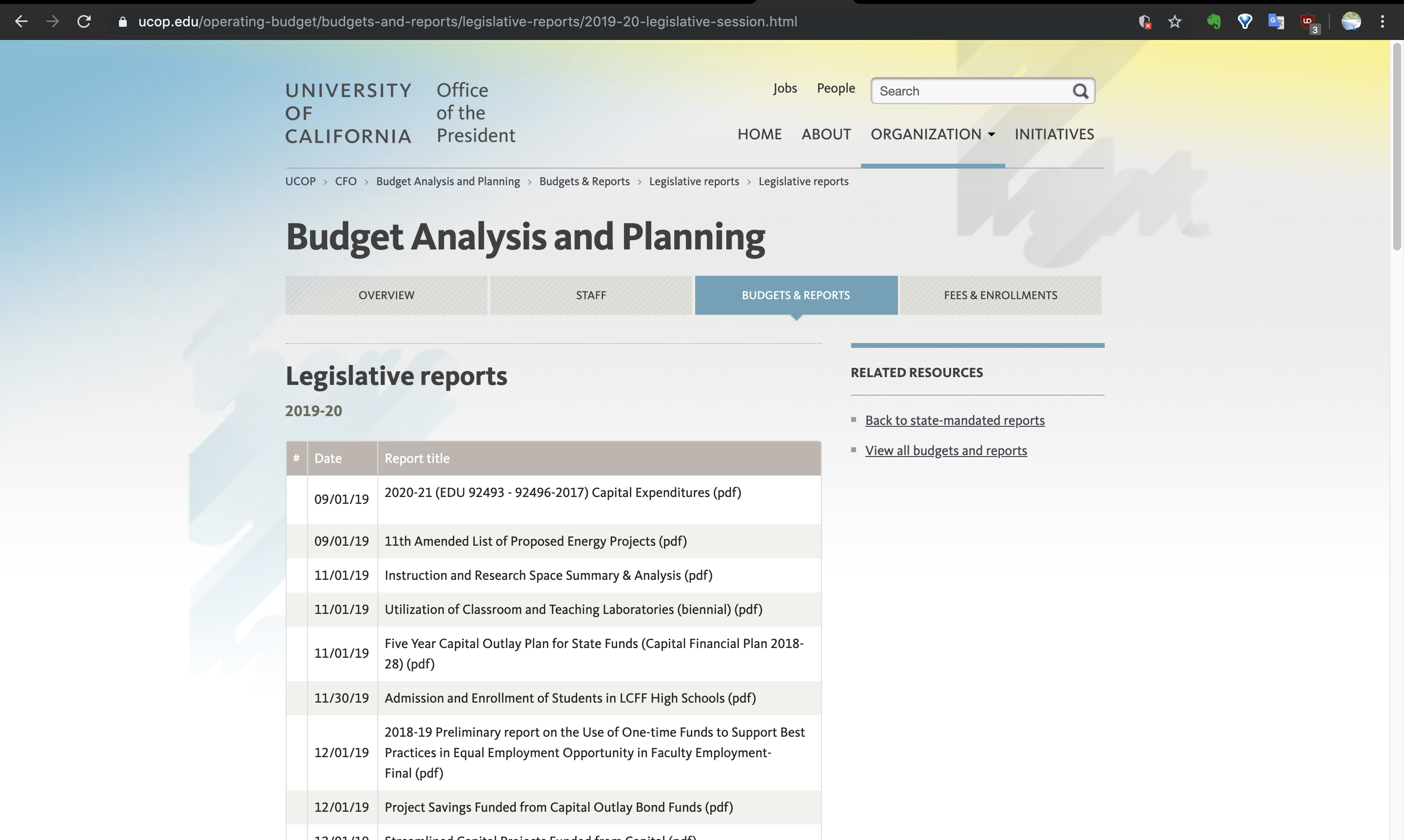The image size is (1404, 840).
Task: Open Instruction and Research Space Summary report
Action: pyautogui.click(x=548, y=575)
